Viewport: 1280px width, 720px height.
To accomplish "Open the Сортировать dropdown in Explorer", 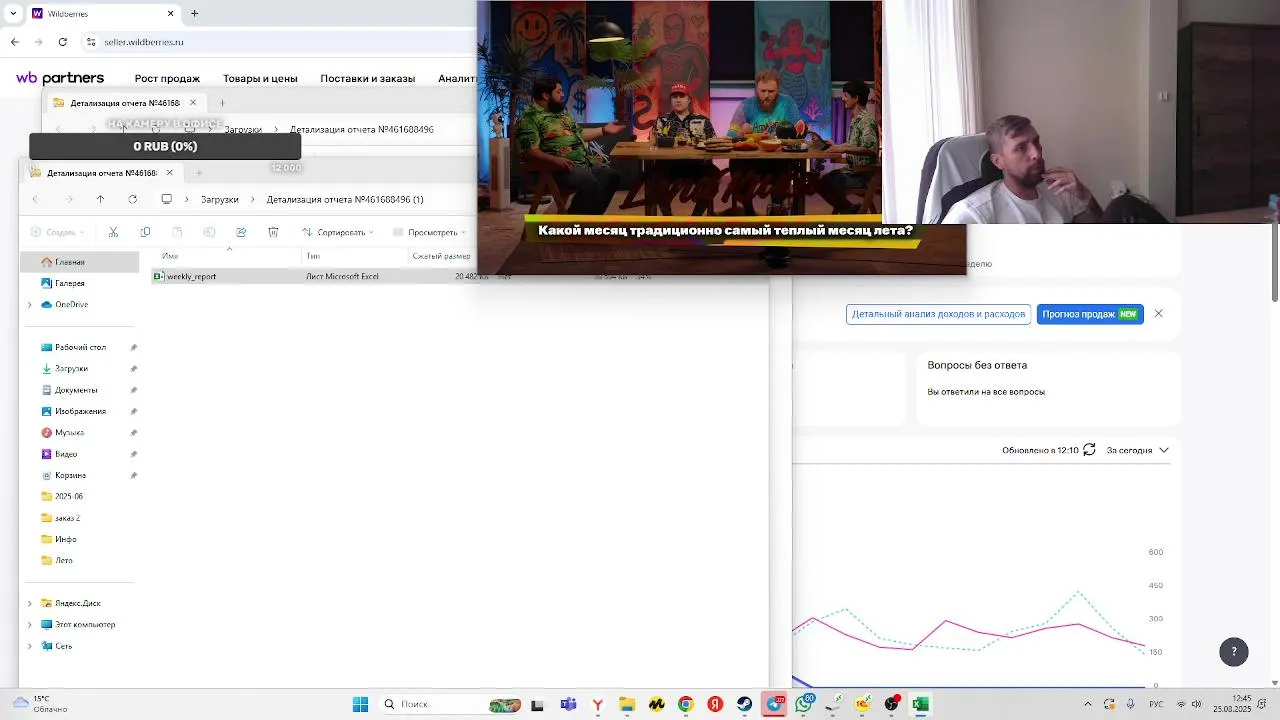I will click(x=338, y=232).
